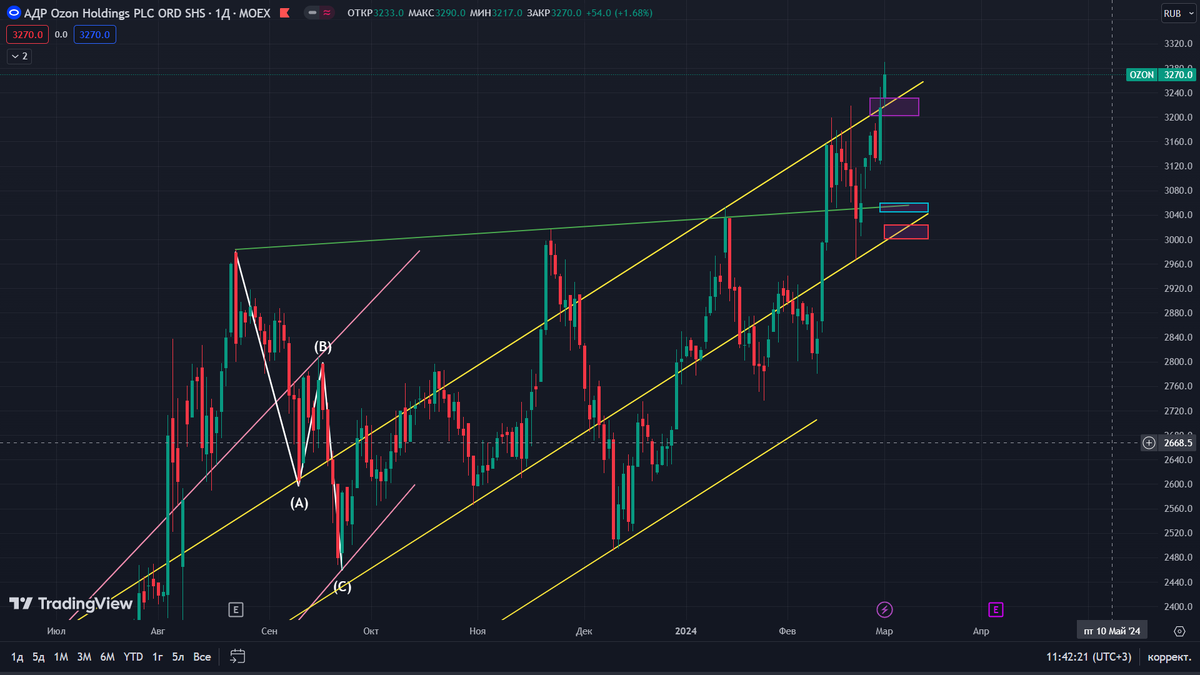This screenshot has width=1200, height=675.
Task: Click the spread value 0.0 between prices
Action: (x=61, y=34)
